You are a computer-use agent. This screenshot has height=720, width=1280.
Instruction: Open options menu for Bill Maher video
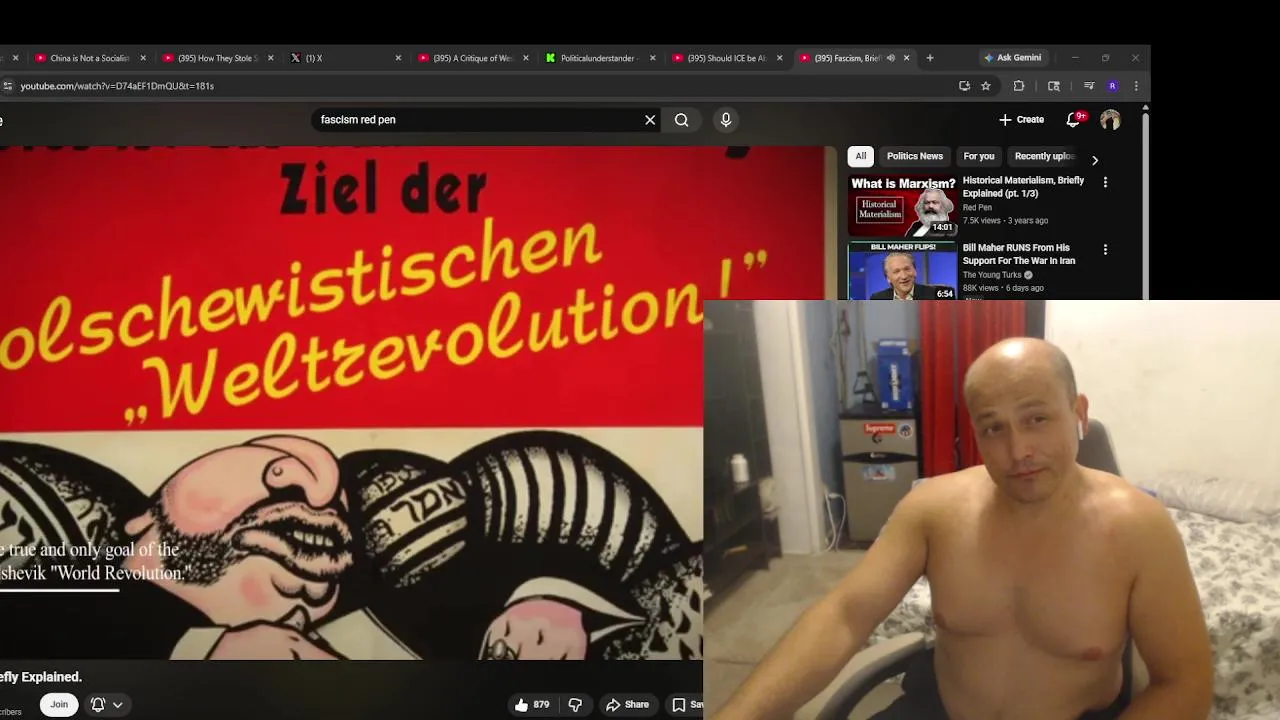click(1105, 250)
